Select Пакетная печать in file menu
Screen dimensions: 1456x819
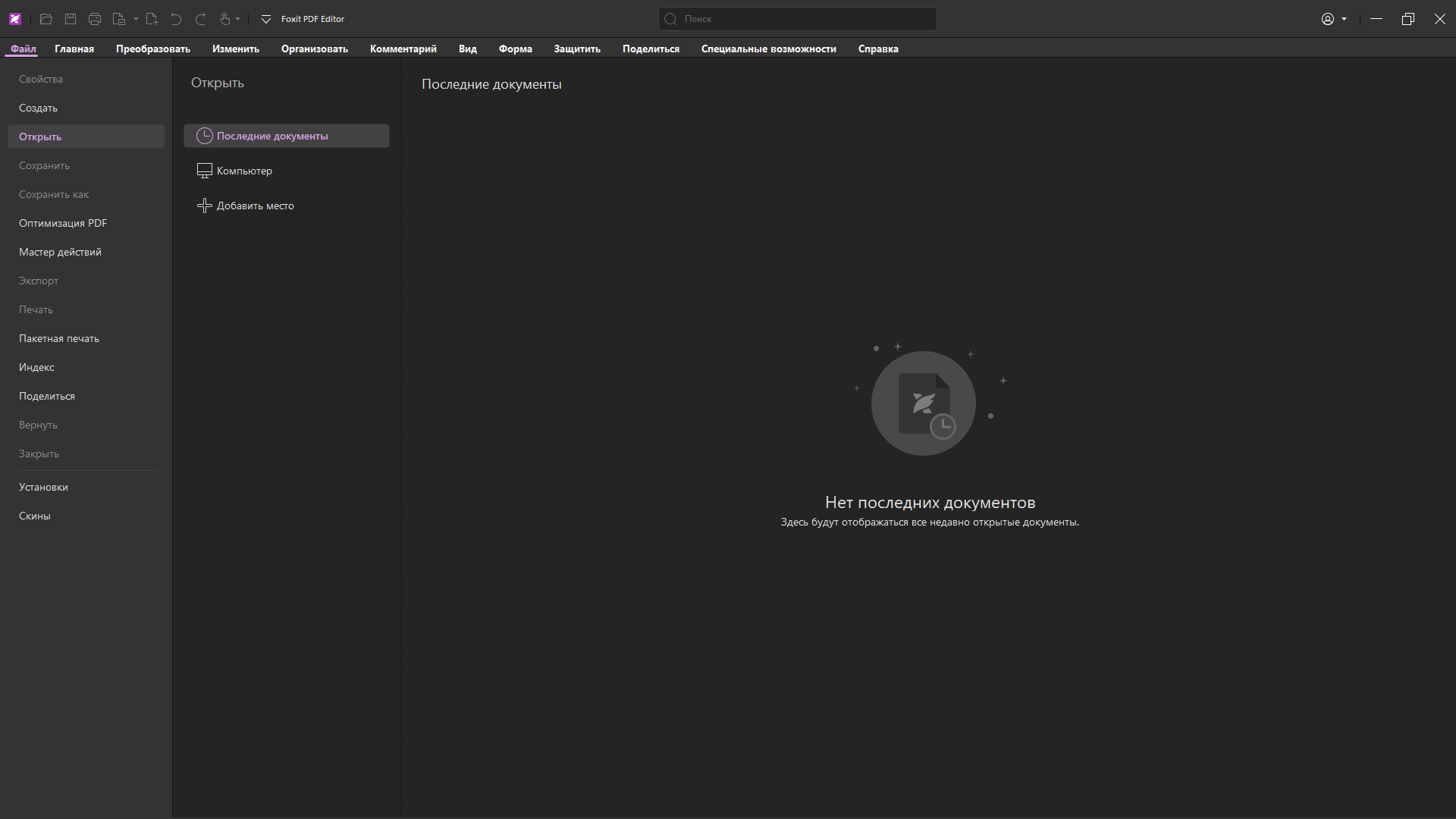86,338
